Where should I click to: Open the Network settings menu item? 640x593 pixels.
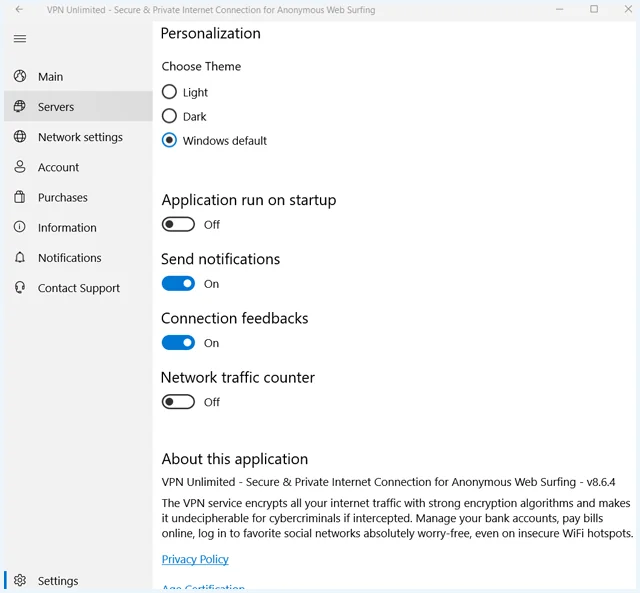click(78, 137)
